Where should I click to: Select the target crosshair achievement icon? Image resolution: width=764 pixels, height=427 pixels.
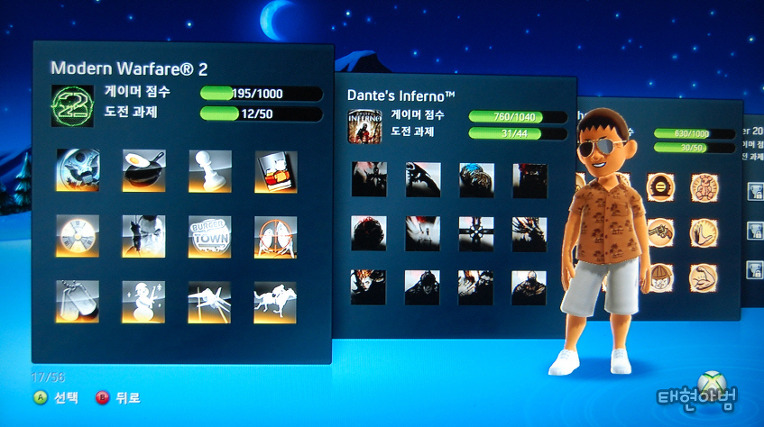click(275, 237)
